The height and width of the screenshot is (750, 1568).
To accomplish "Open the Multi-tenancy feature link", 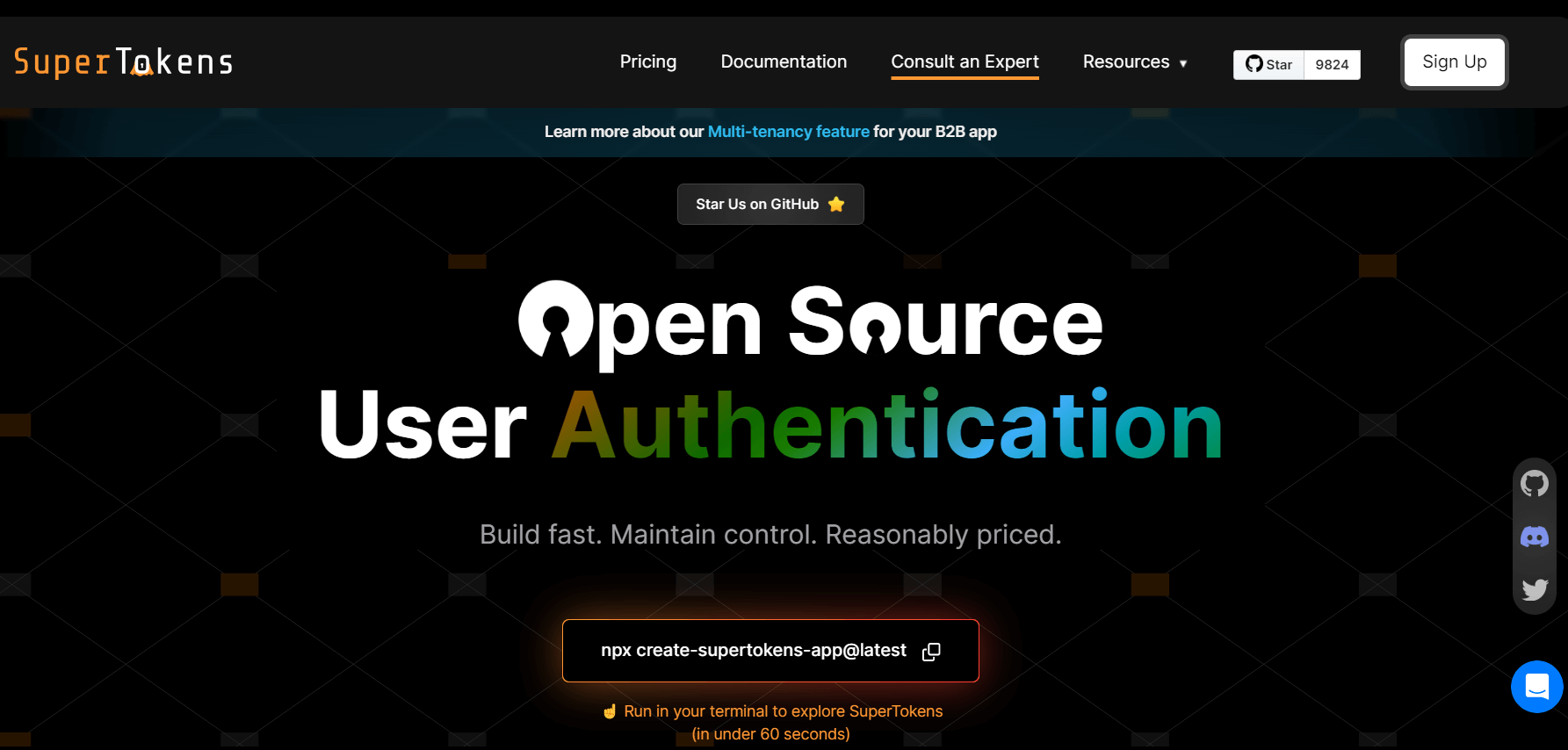I will coord(788,132).
